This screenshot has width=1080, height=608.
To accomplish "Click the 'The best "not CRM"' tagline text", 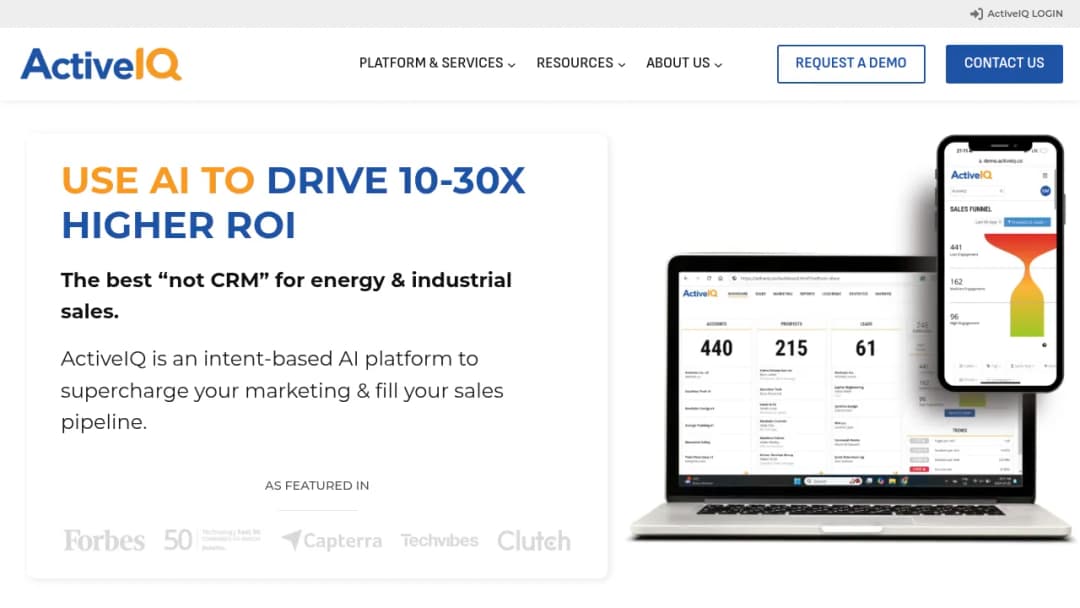I will click(287, 295).
